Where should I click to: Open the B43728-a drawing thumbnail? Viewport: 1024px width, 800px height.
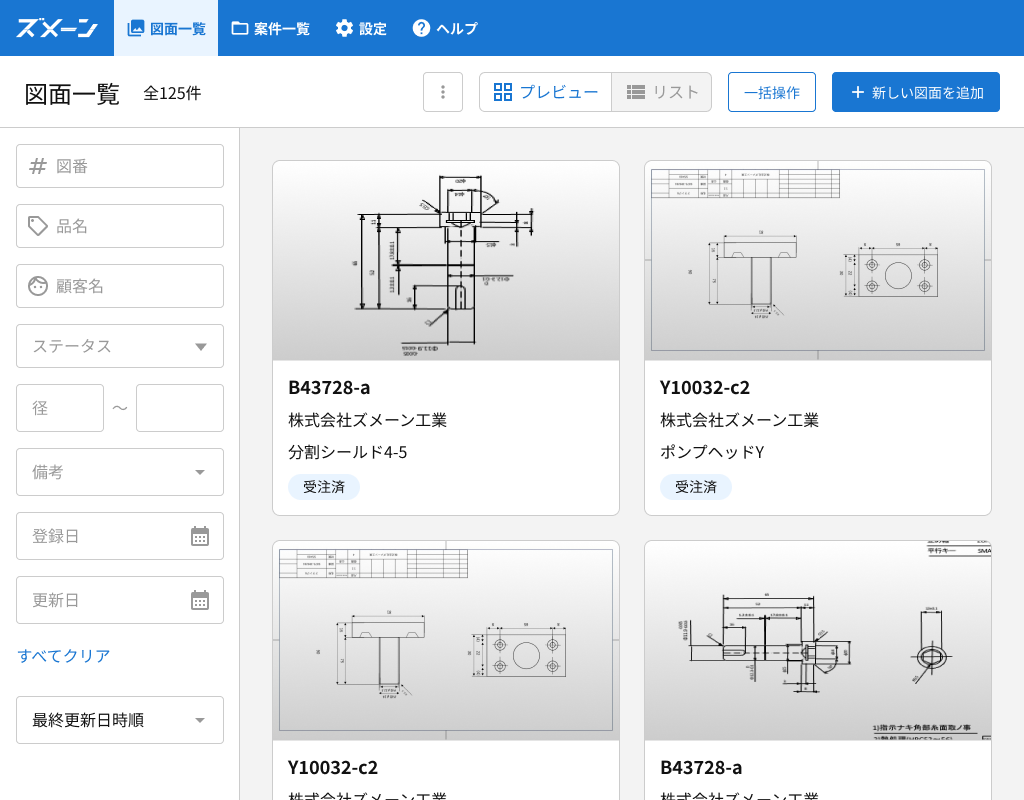pyautogui.click(x=446, y=260)
